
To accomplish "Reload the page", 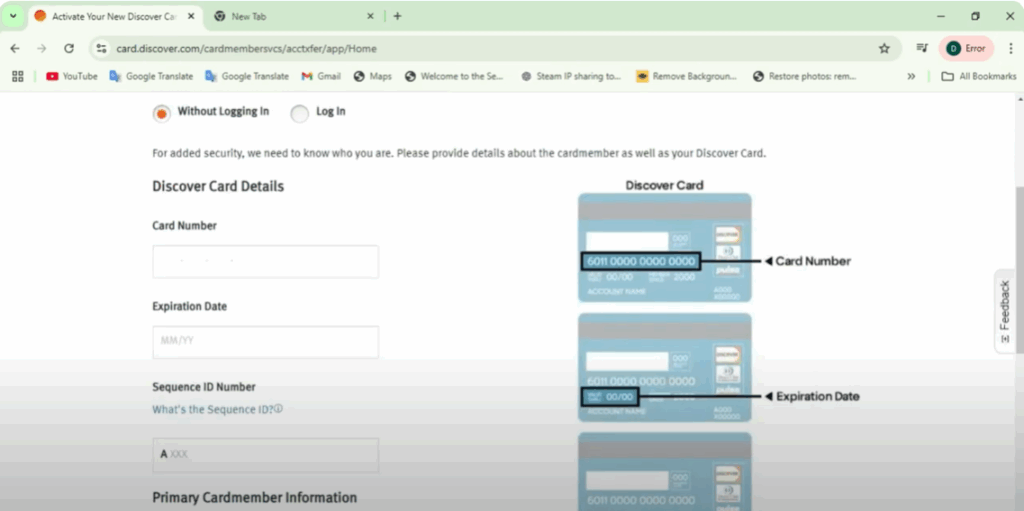I will [x=69, y=48].
